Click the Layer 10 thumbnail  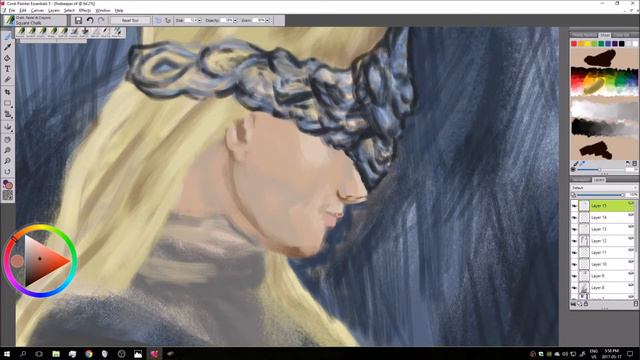point(584,264)
